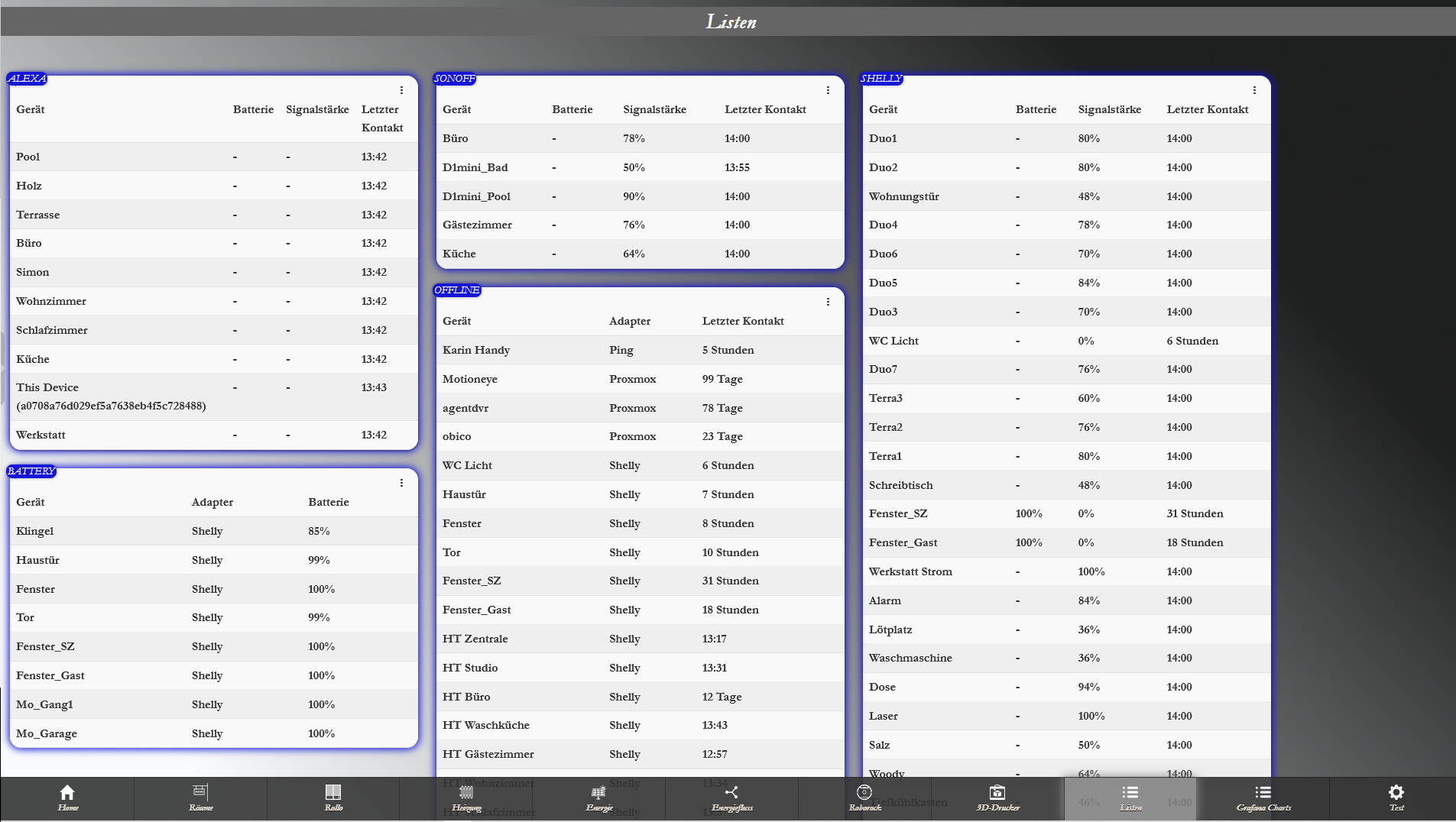This screenshot has height=822, width=1456.
Task: Select the Terrasse row in ALEXA list
Action: [213, 215]
